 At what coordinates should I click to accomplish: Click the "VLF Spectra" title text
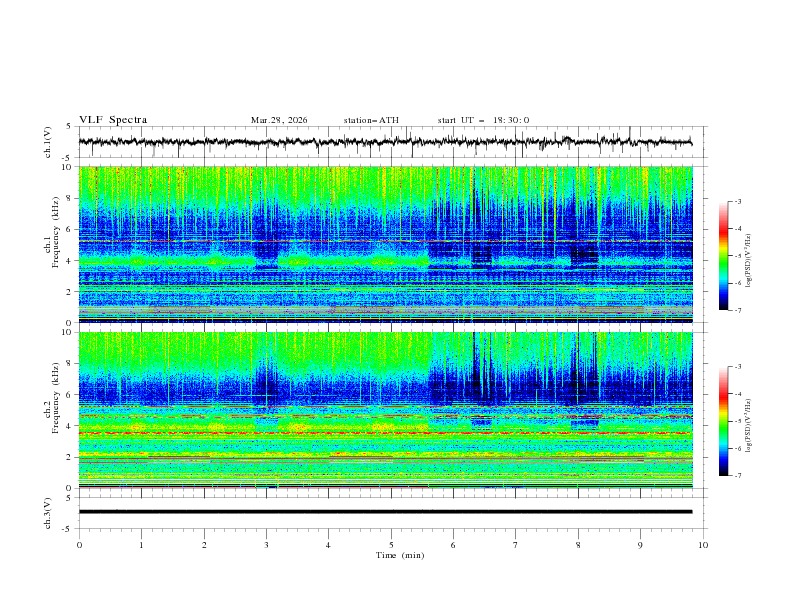point(113,120)
